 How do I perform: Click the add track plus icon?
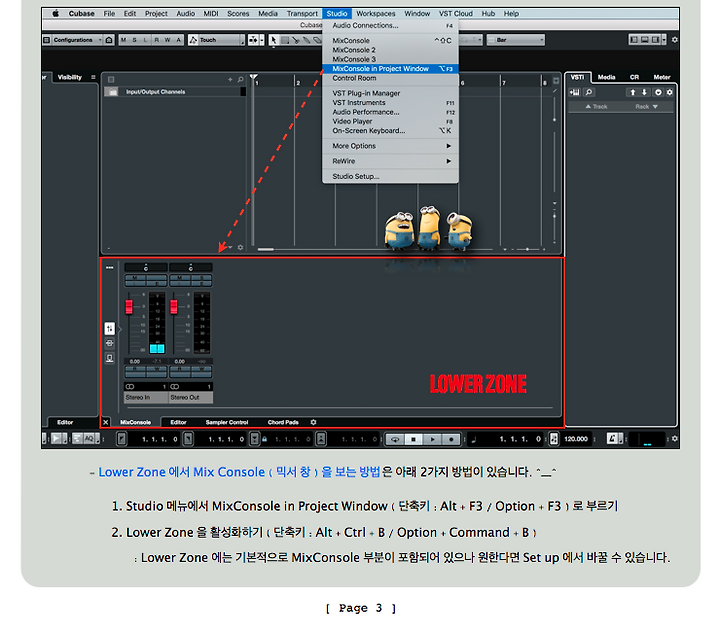(230, 79)
